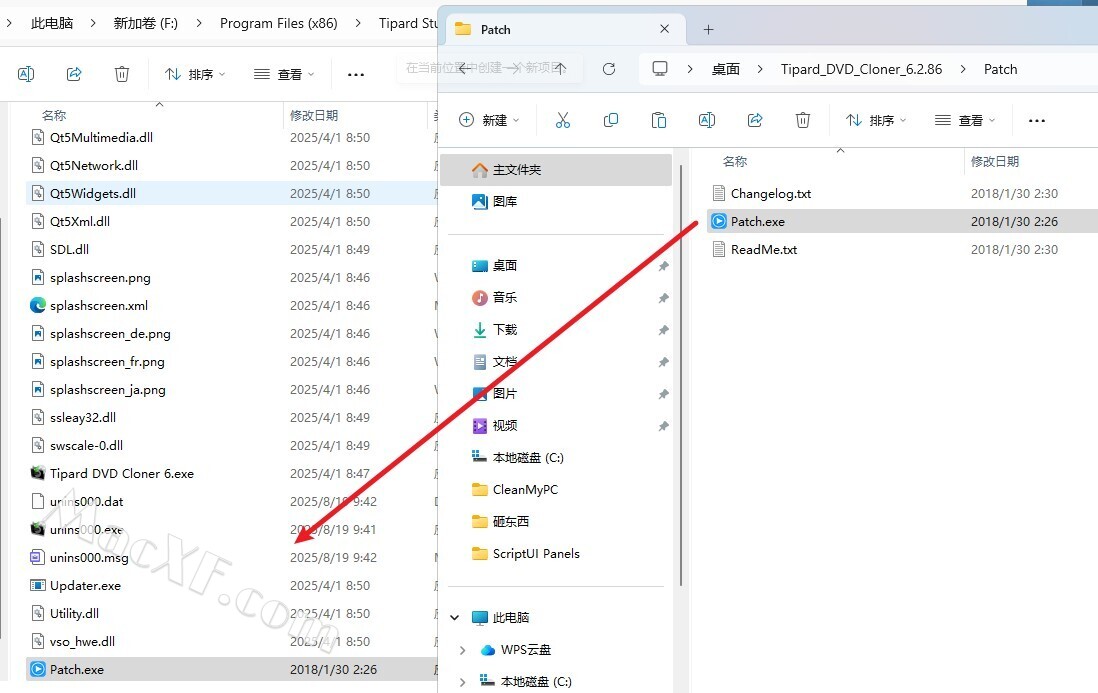Image resolution: width=1098 pixels, height=693 pixels.
Task: Open 排序 sort dropdown in Patch window
Action: 876,120
